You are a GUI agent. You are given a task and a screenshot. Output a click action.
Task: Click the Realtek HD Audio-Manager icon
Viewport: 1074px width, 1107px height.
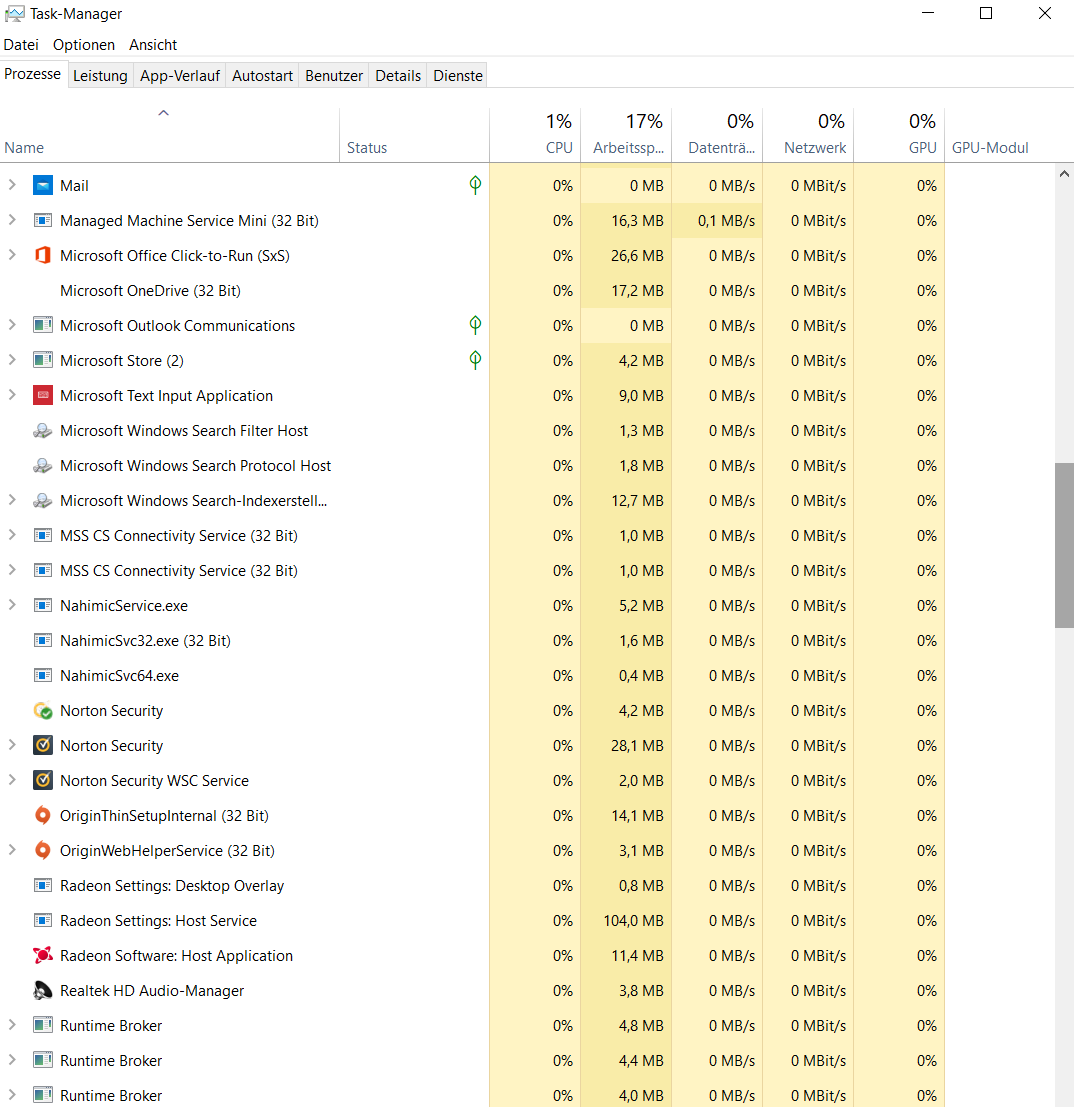click(x=43, y=991)
